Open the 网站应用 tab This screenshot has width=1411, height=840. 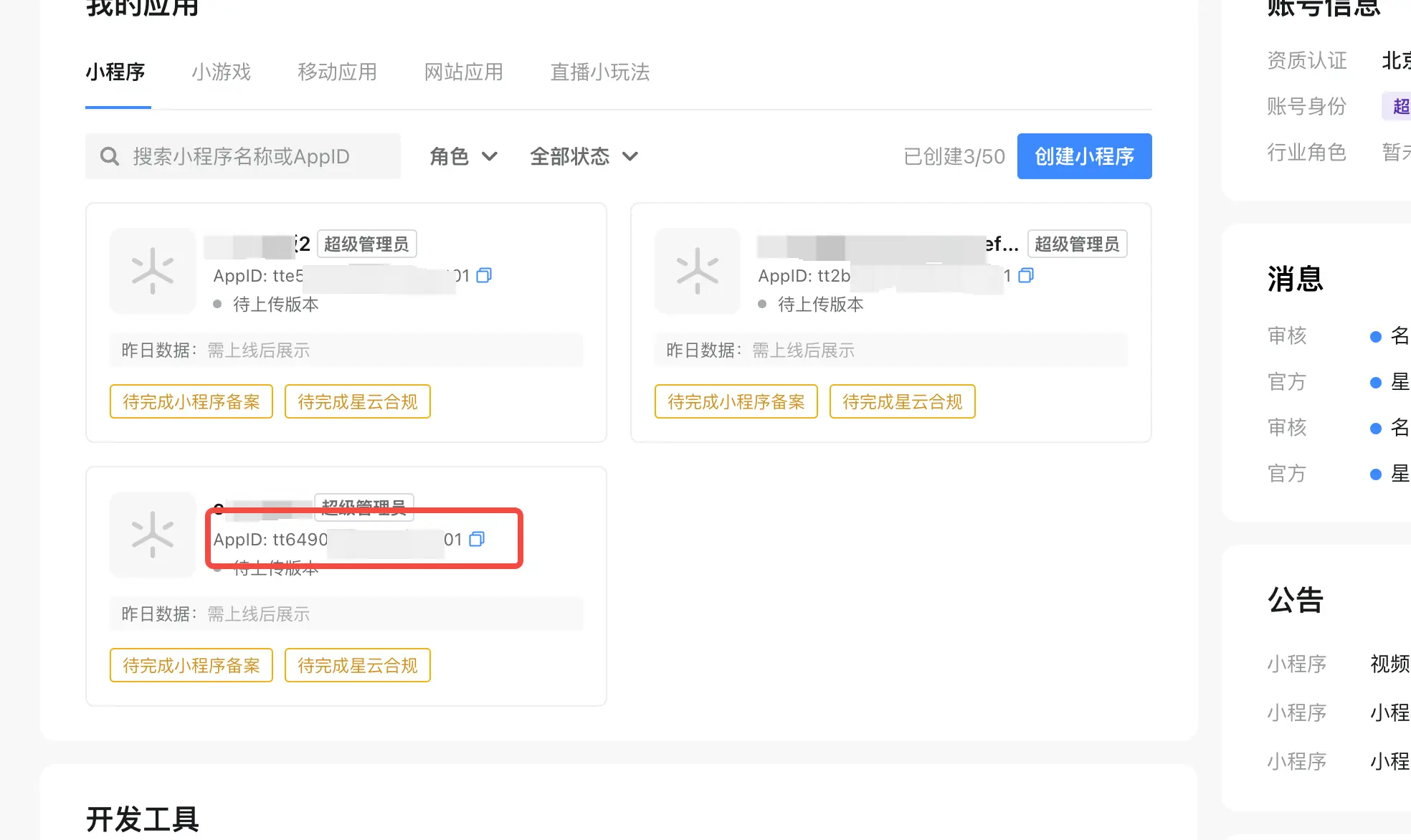coord(464,72)
